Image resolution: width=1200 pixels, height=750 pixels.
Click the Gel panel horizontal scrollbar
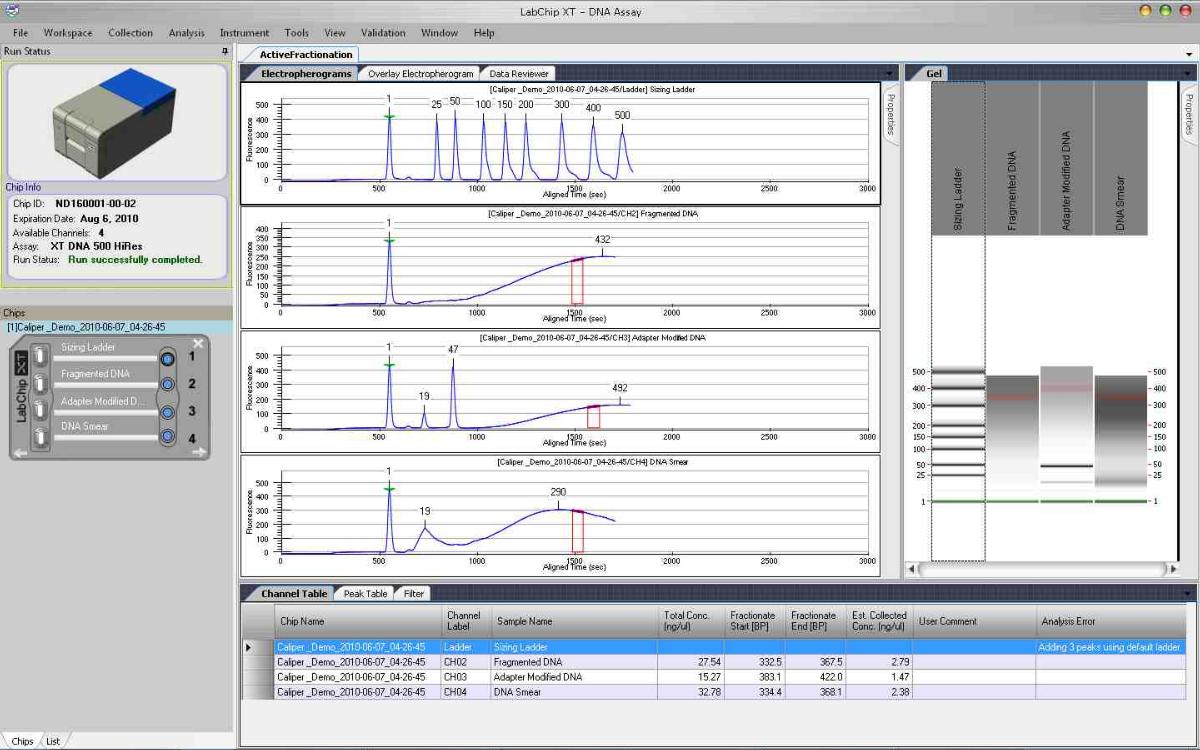point(1040,569)
